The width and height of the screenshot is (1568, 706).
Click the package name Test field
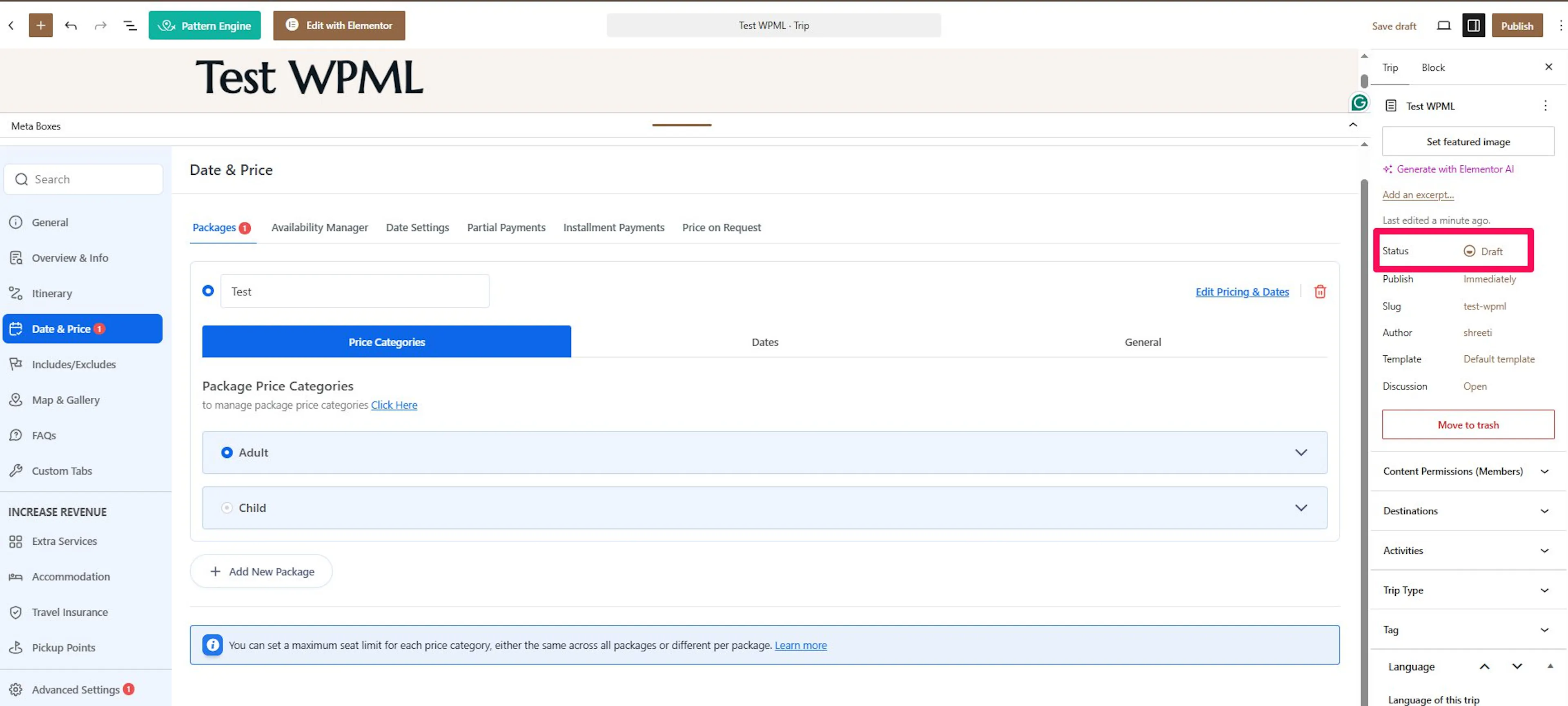click(x=354, y=291)
